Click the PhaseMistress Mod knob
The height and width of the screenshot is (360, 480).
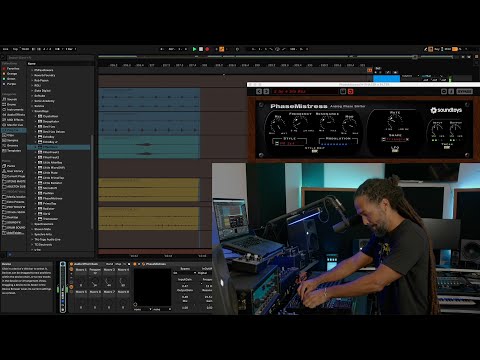coord(349,125)
